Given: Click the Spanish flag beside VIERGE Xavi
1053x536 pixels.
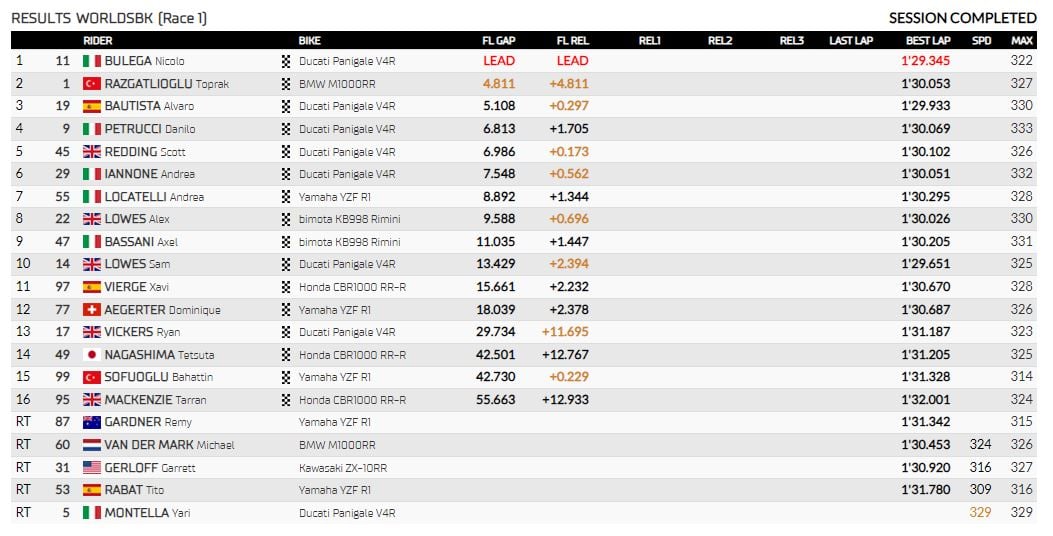Looking at the screenshot, I should (92, 287).
